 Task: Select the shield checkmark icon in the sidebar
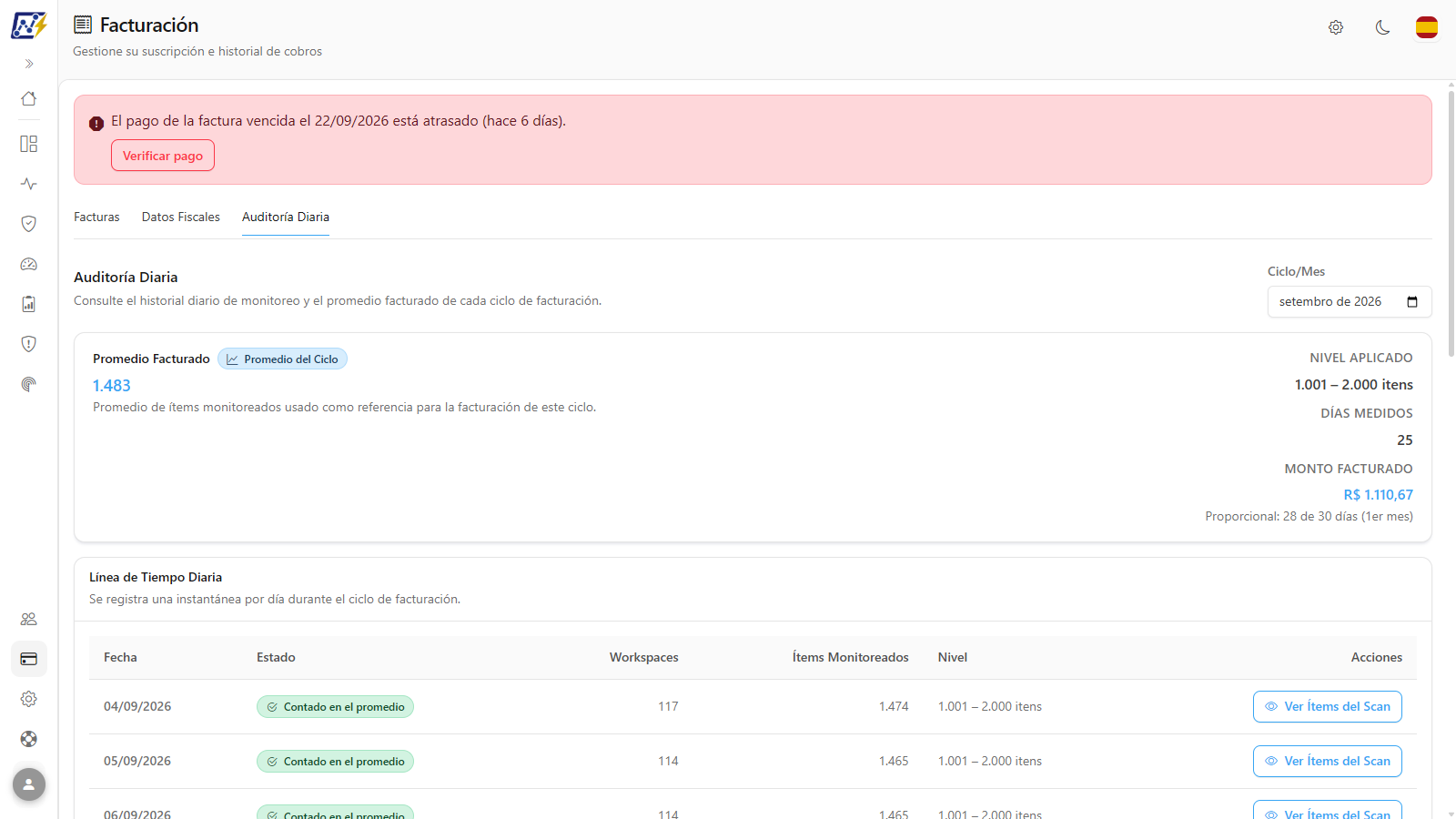[x=29, y=224]
